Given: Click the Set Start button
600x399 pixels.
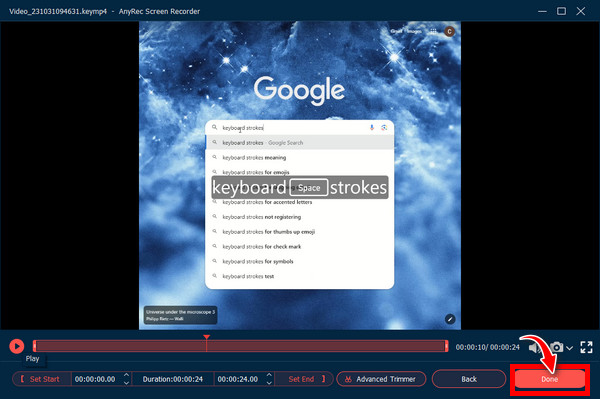Looking at the screenshot, I should pos(41,379).
